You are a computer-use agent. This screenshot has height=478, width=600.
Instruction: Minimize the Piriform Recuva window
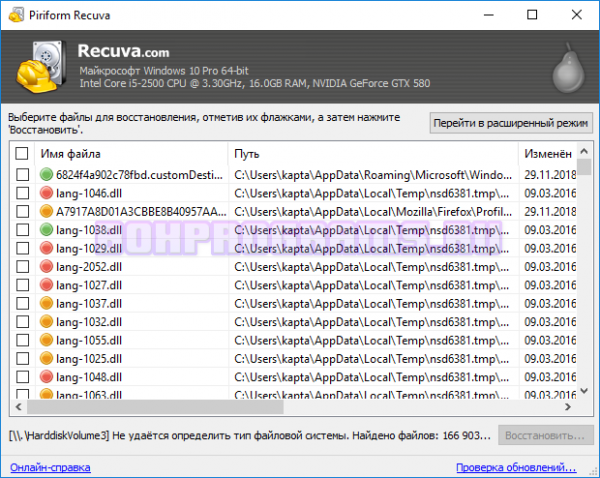488,15
